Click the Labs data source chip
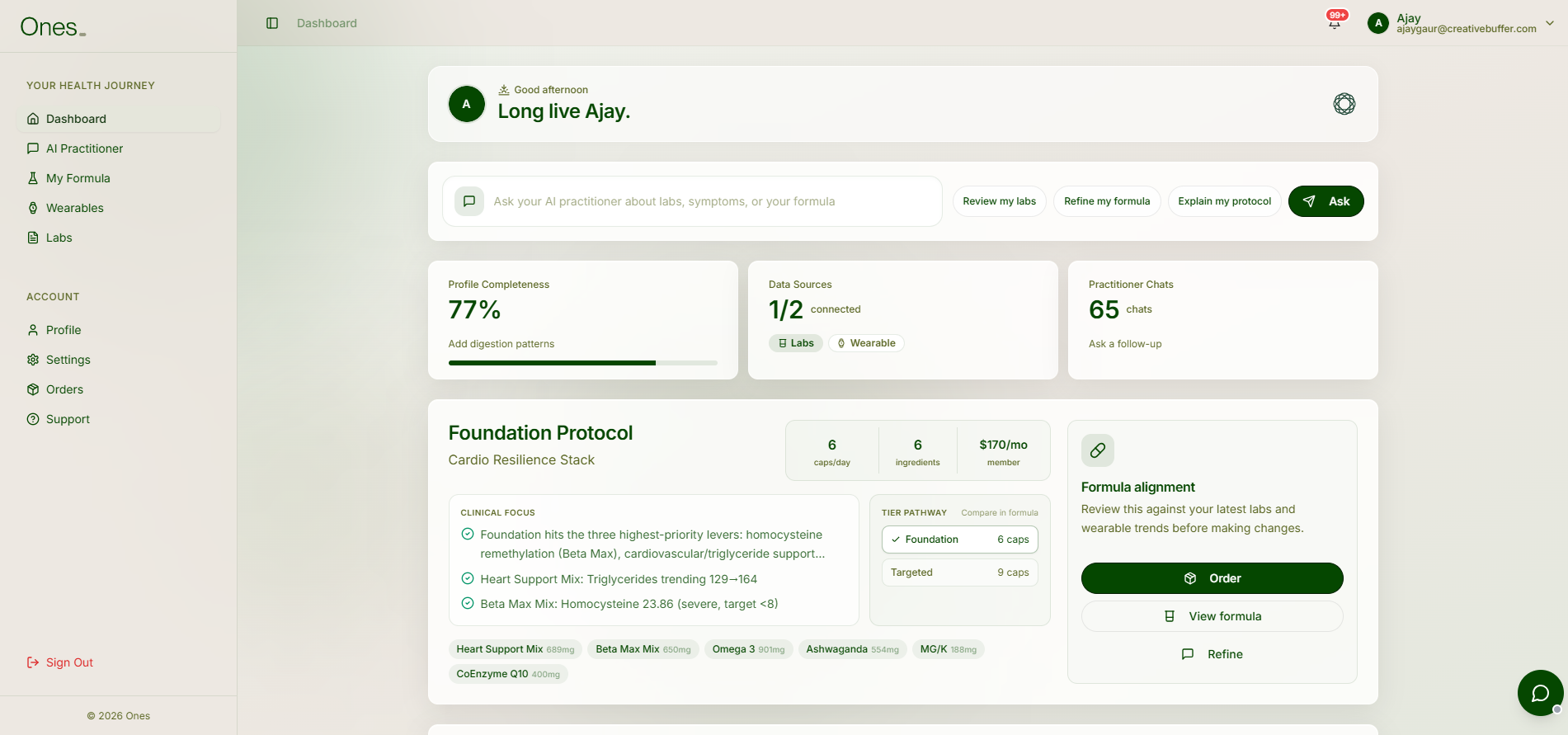The width and height of the screenshot is (1568, 735). pos(796,343)
